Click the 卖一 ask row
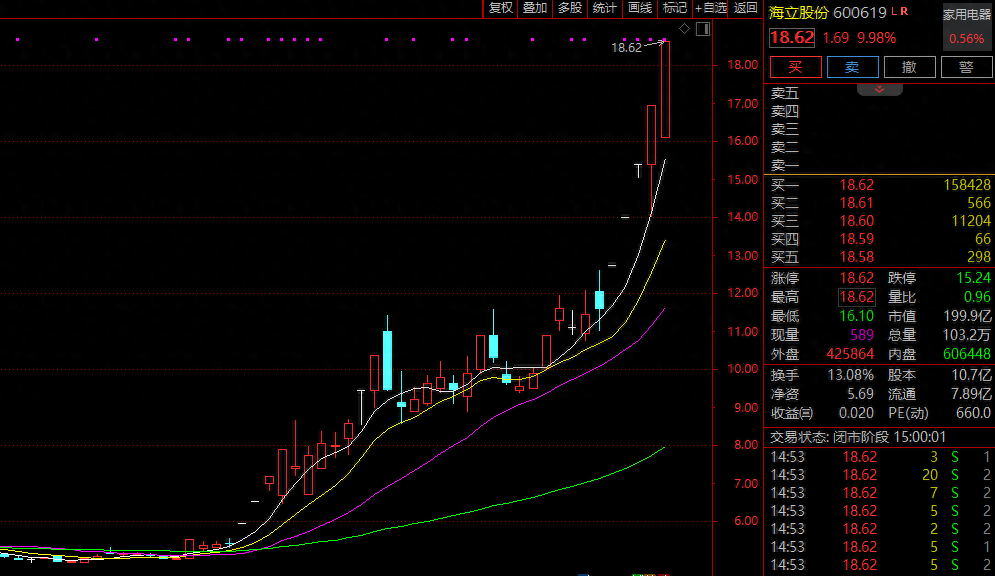 click(880, 166)
